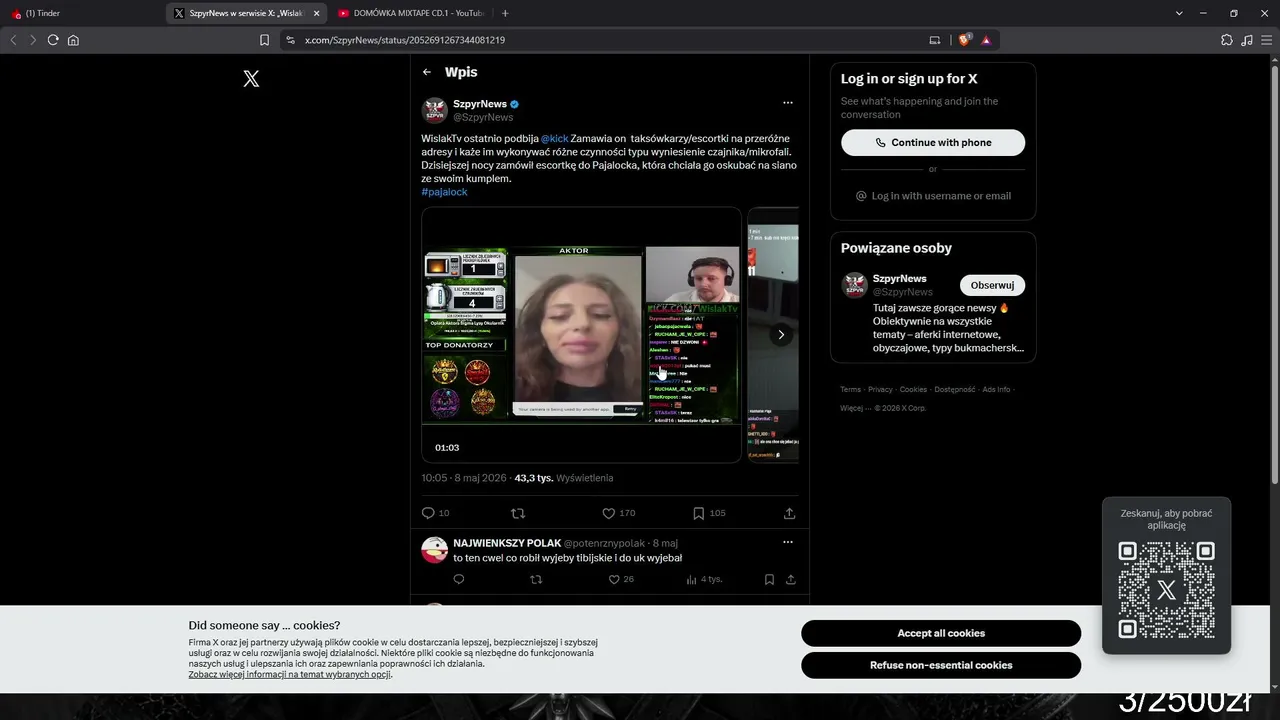Open the browser main menu
This screenshot has width=1280, height=720.
1267,40
